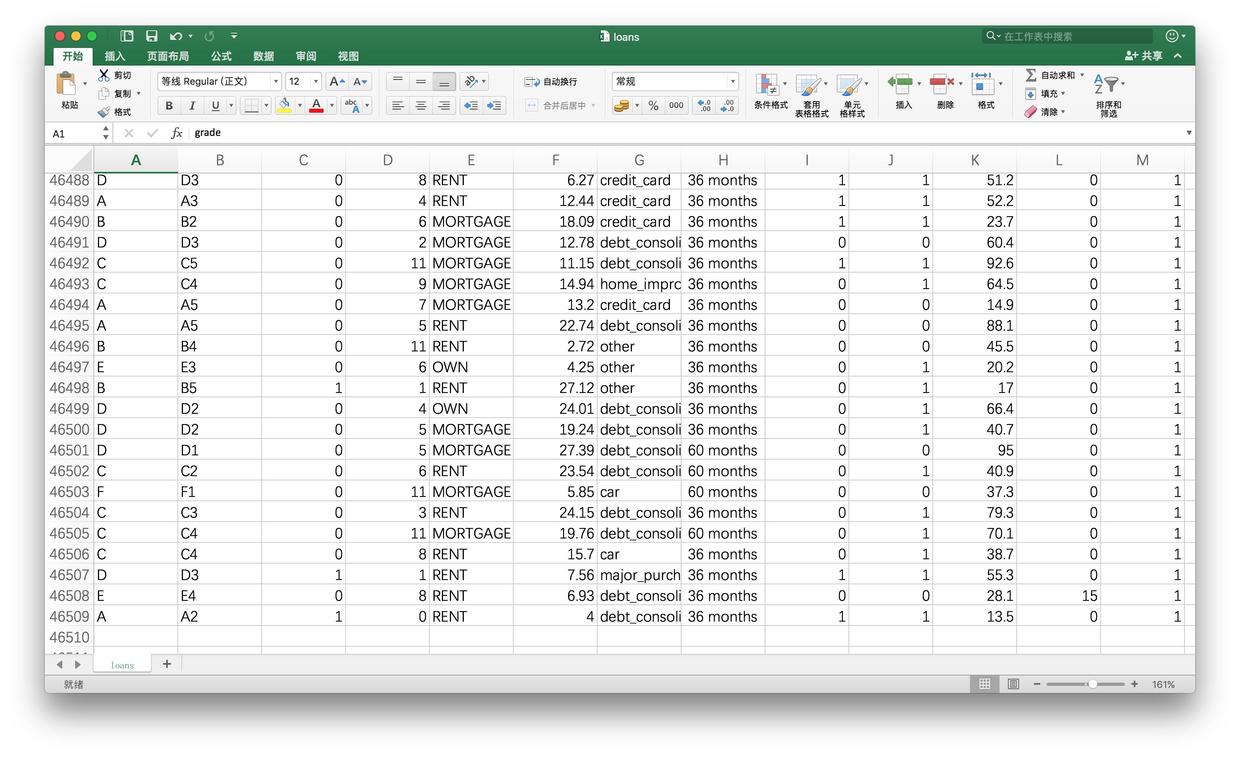Click the Sort and Filter icon

click(1108, 92)
